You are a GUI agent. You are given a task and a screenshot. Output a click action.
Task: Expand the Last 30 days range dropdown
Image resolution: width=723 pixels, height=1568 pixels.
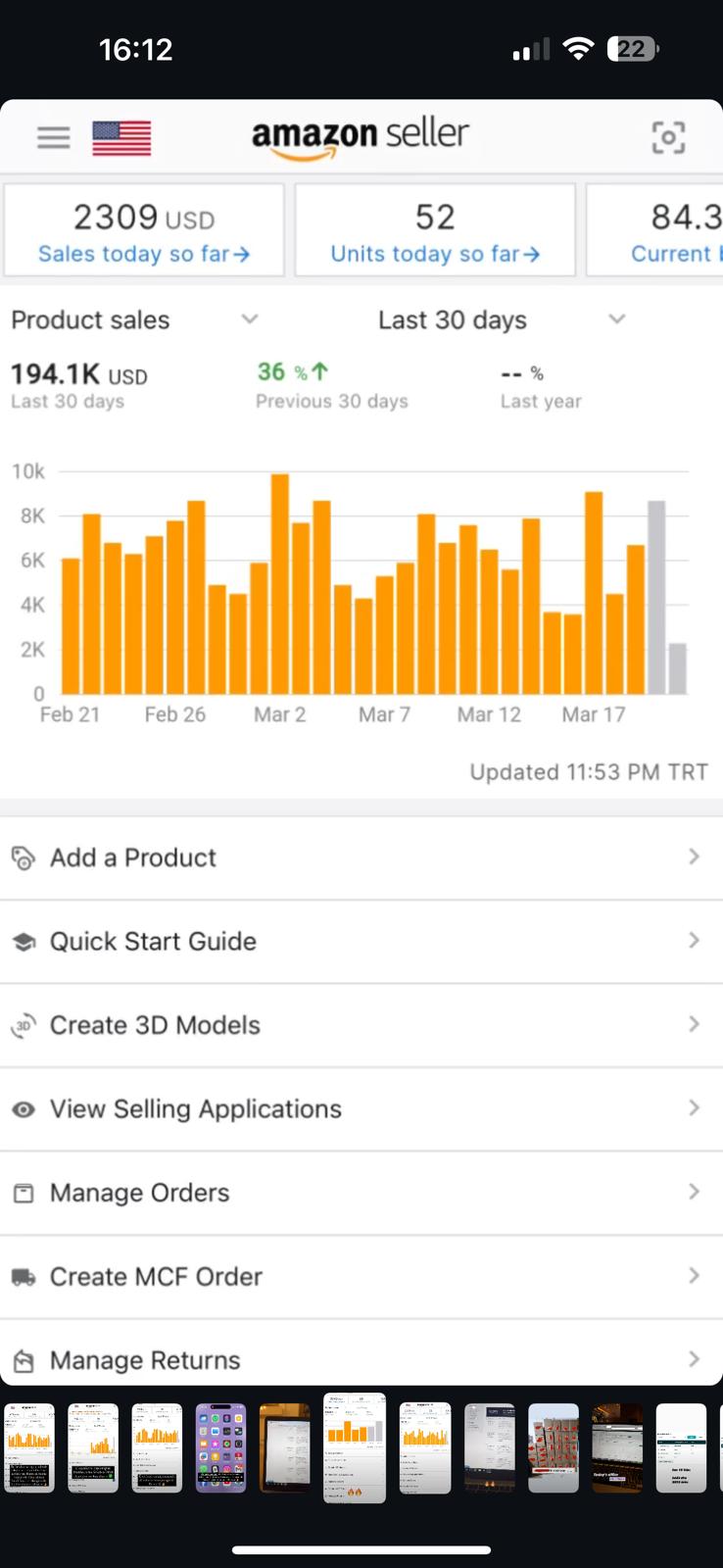point(616,318)
